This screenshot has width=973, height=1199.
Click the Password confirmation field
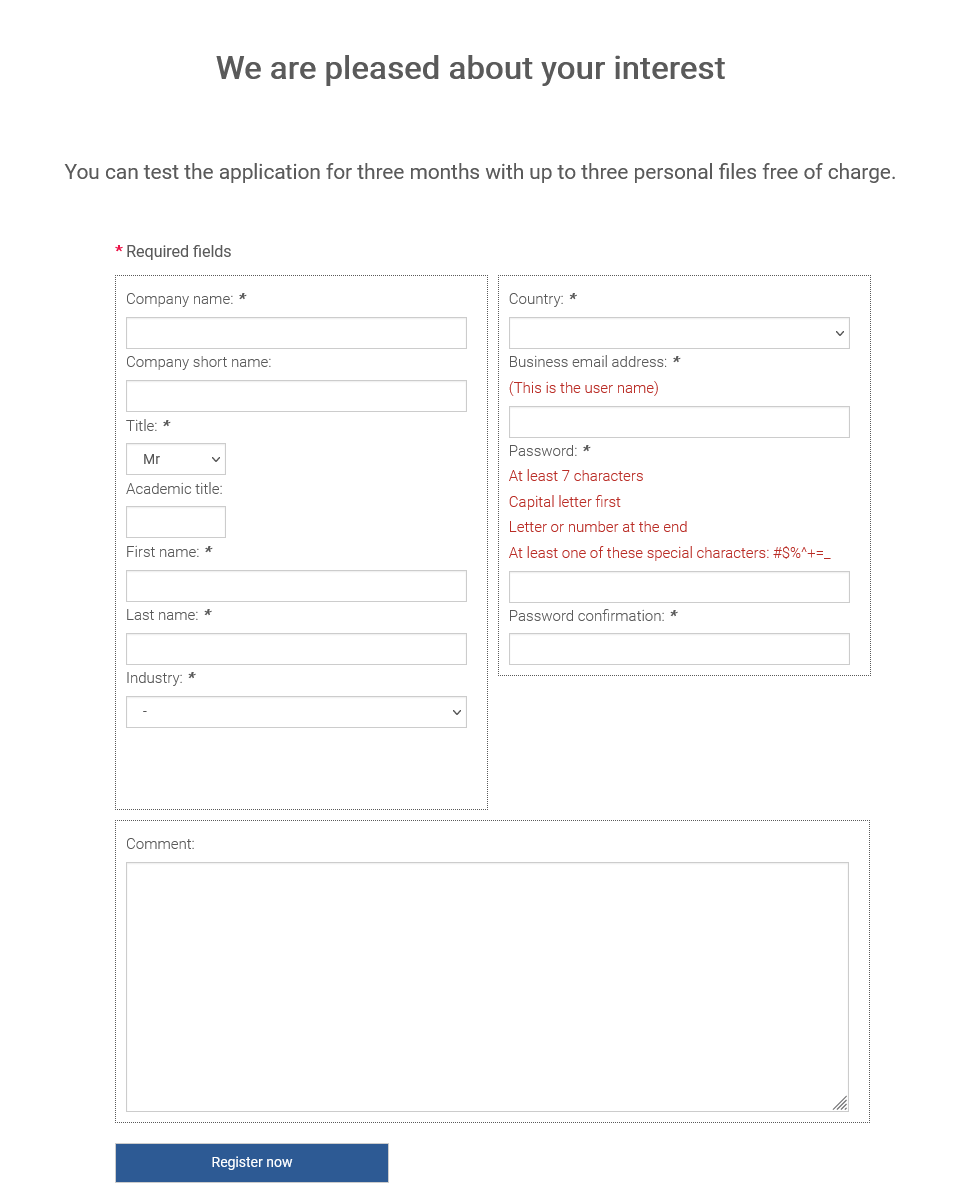(679, 648)
